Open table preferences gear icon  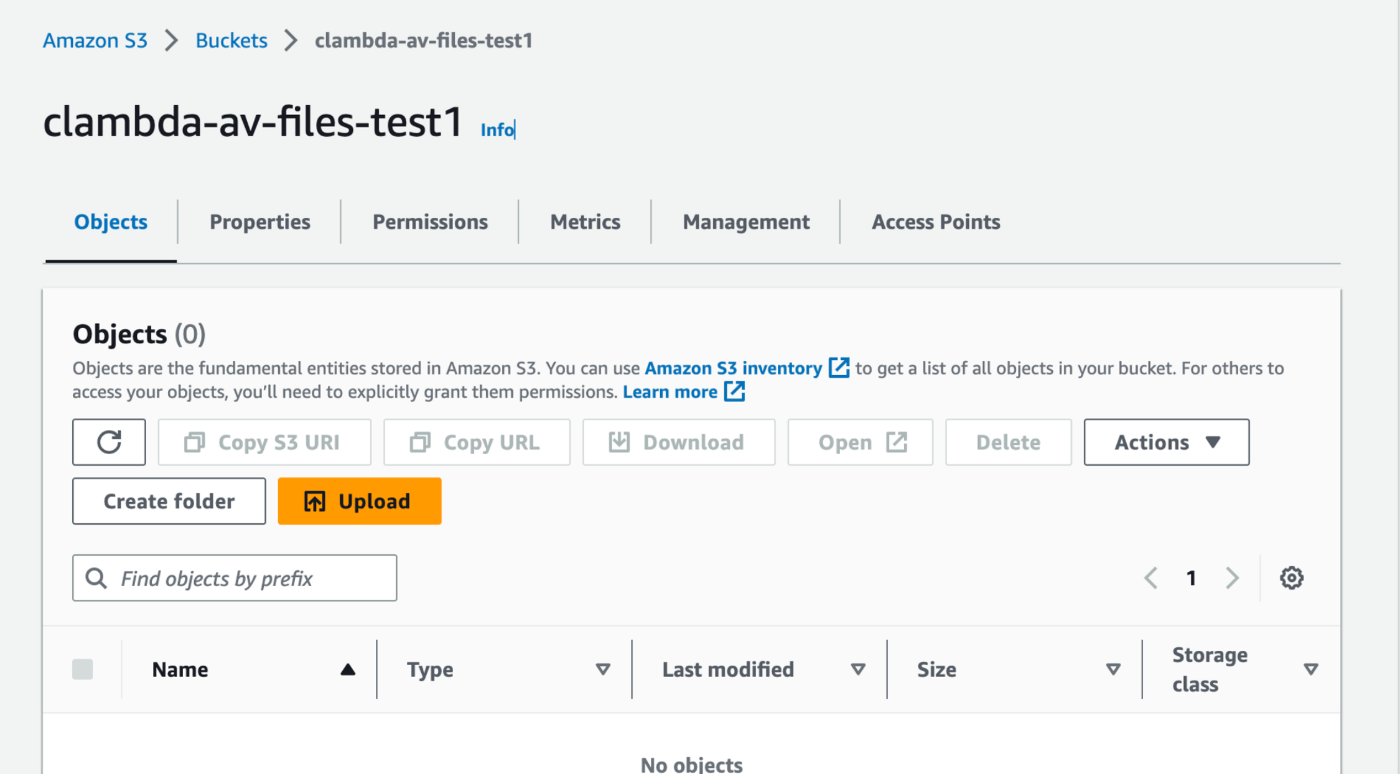click(x=1292, y=578)
